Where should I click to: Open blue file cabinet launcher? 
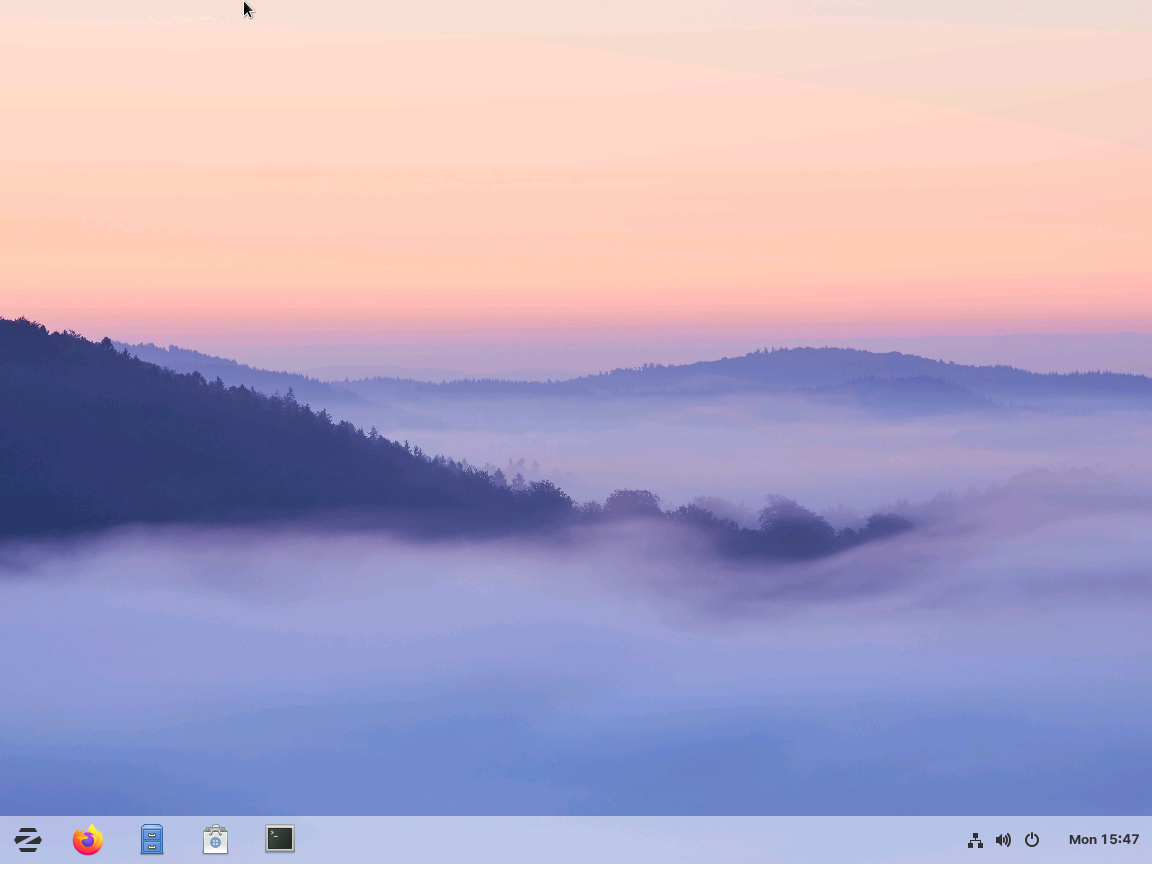pos(152,840)
